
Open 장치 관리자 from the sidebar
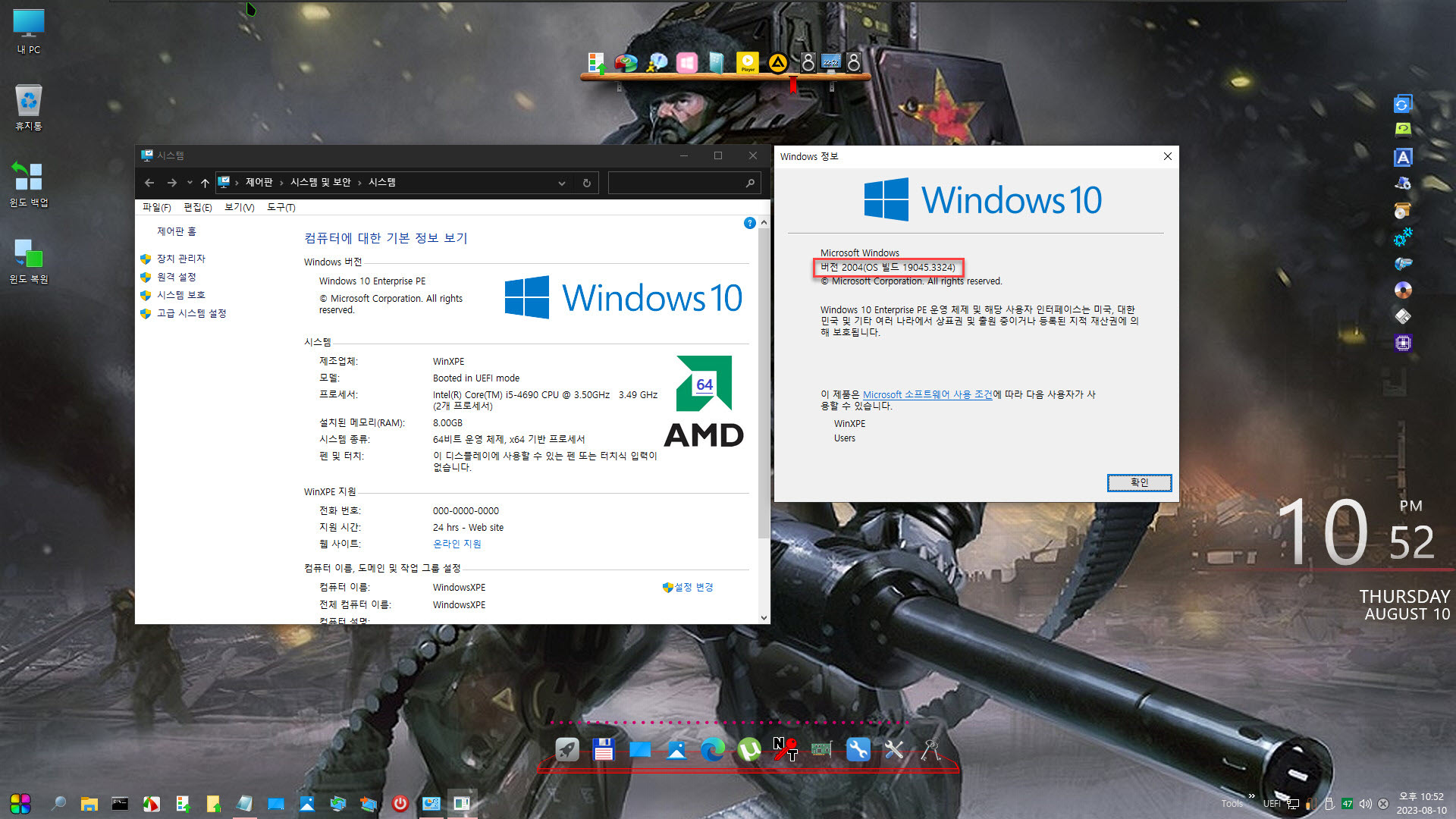180,259
